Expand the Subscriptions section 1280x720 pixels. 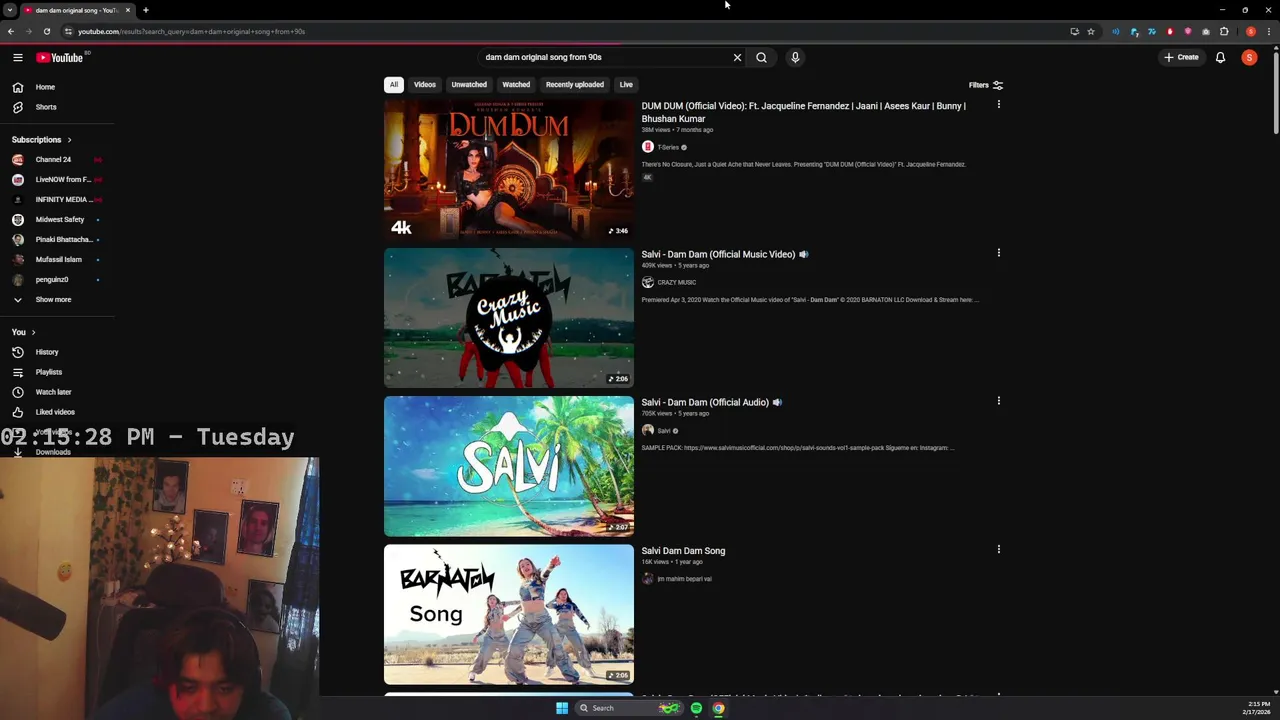pos(42,140)
